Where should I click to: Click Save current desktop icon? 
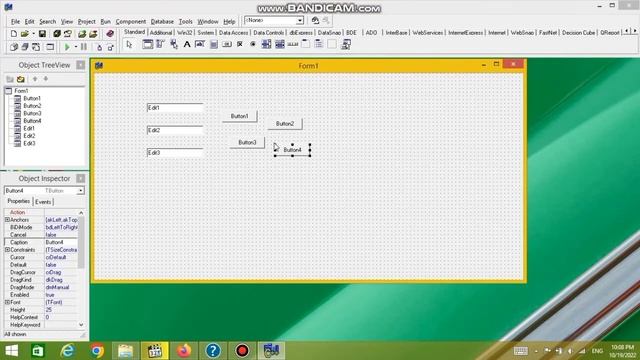[315, 20]
